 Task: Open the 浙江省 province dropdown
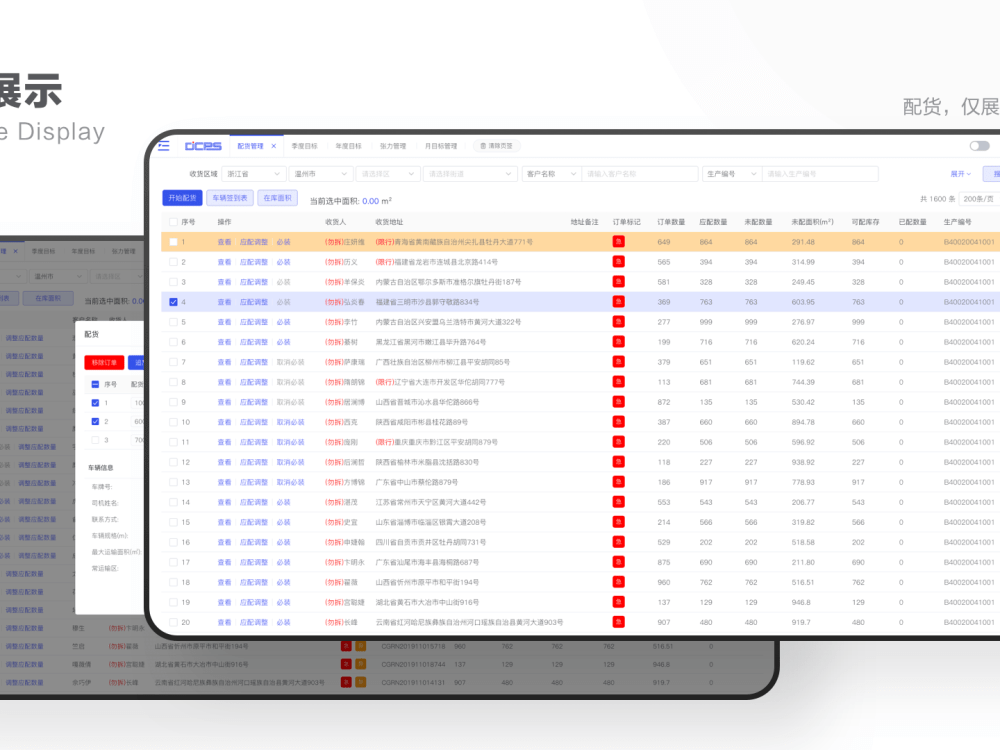[253, 173]
